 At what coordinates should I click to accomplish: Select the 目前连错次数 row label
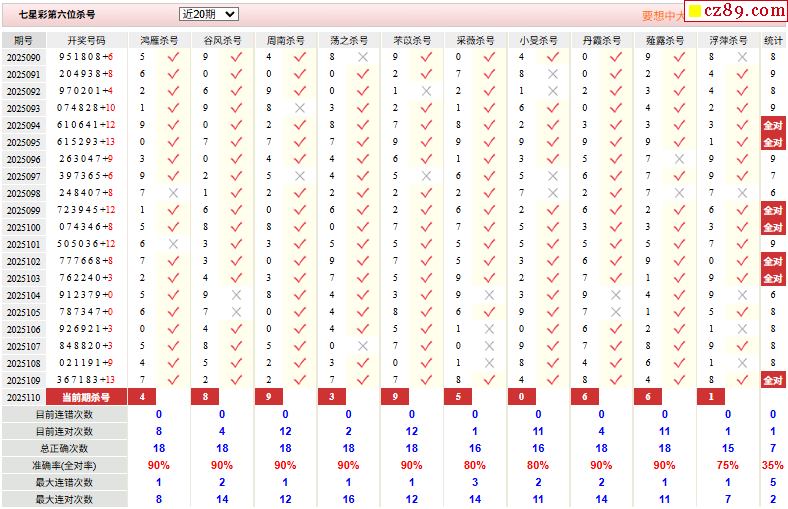[x=65, y=415]
